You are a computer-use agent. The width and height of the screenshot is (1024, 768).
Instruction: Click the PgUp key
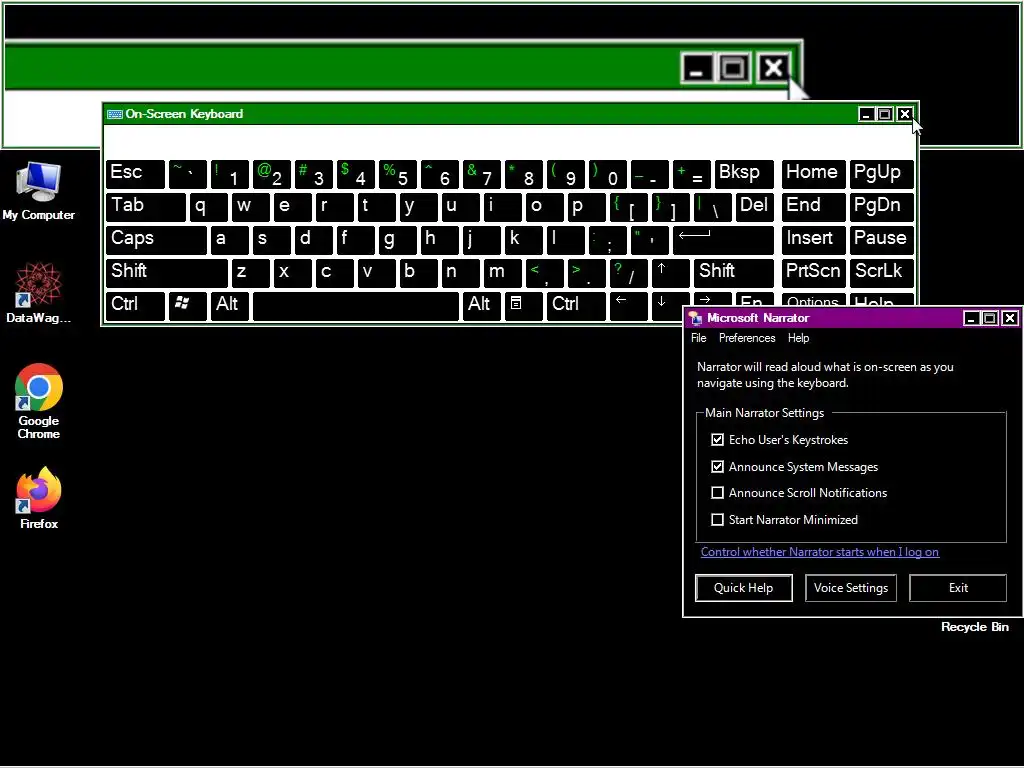tap(881, 174)
